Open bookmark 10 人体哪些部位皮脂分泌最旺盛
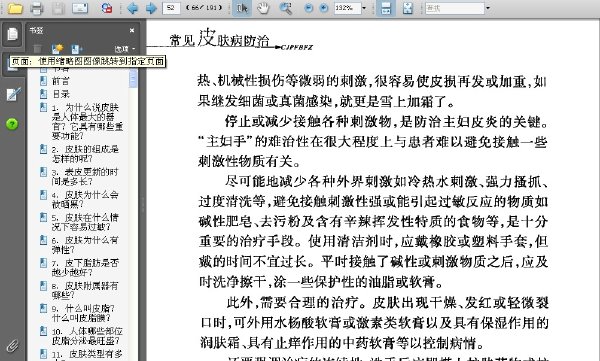The width and height of the screenshot is (600, 361). pos(87,336)
